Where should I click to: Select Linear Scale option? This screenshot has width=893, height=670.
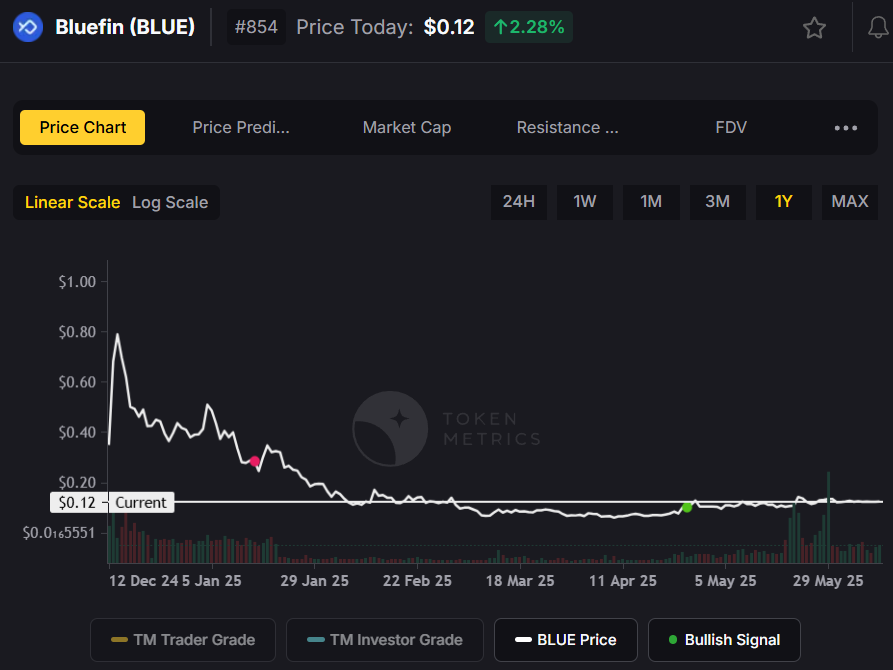click(72, 202)
